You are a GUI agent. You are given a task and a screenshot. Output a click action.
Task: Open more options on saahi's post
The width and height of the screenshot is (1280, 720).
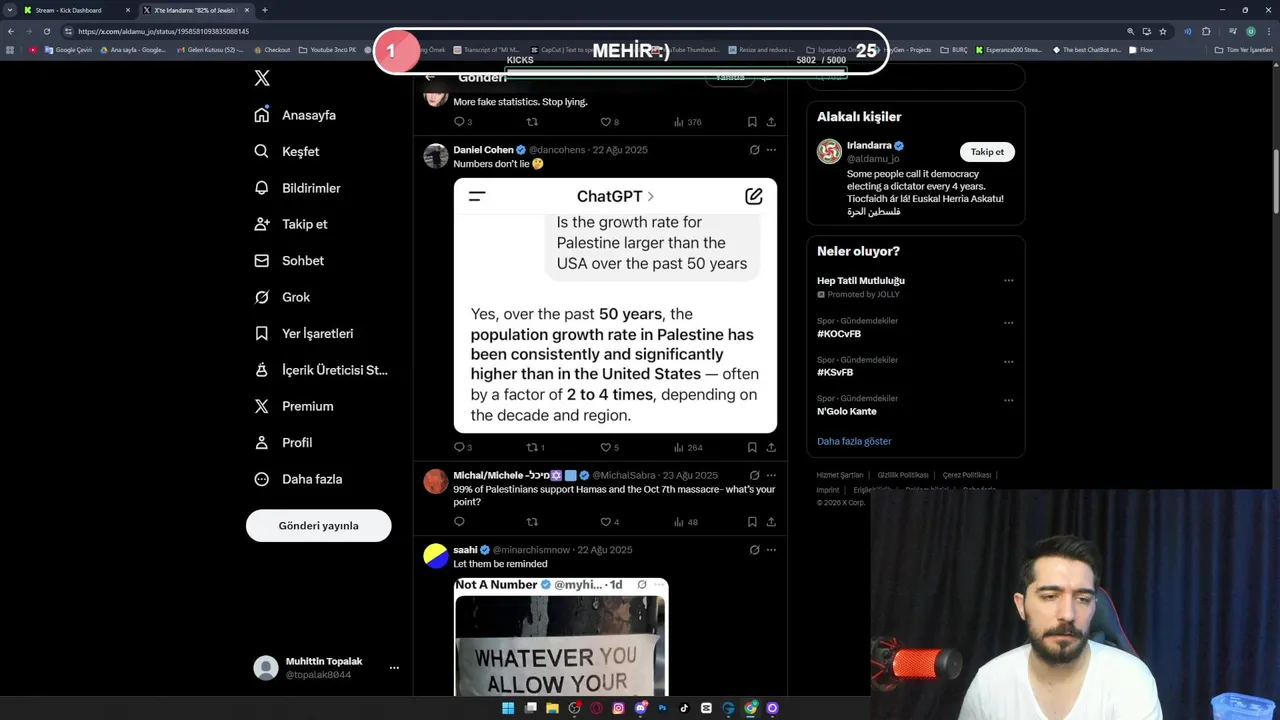click(x=771, y=550)
